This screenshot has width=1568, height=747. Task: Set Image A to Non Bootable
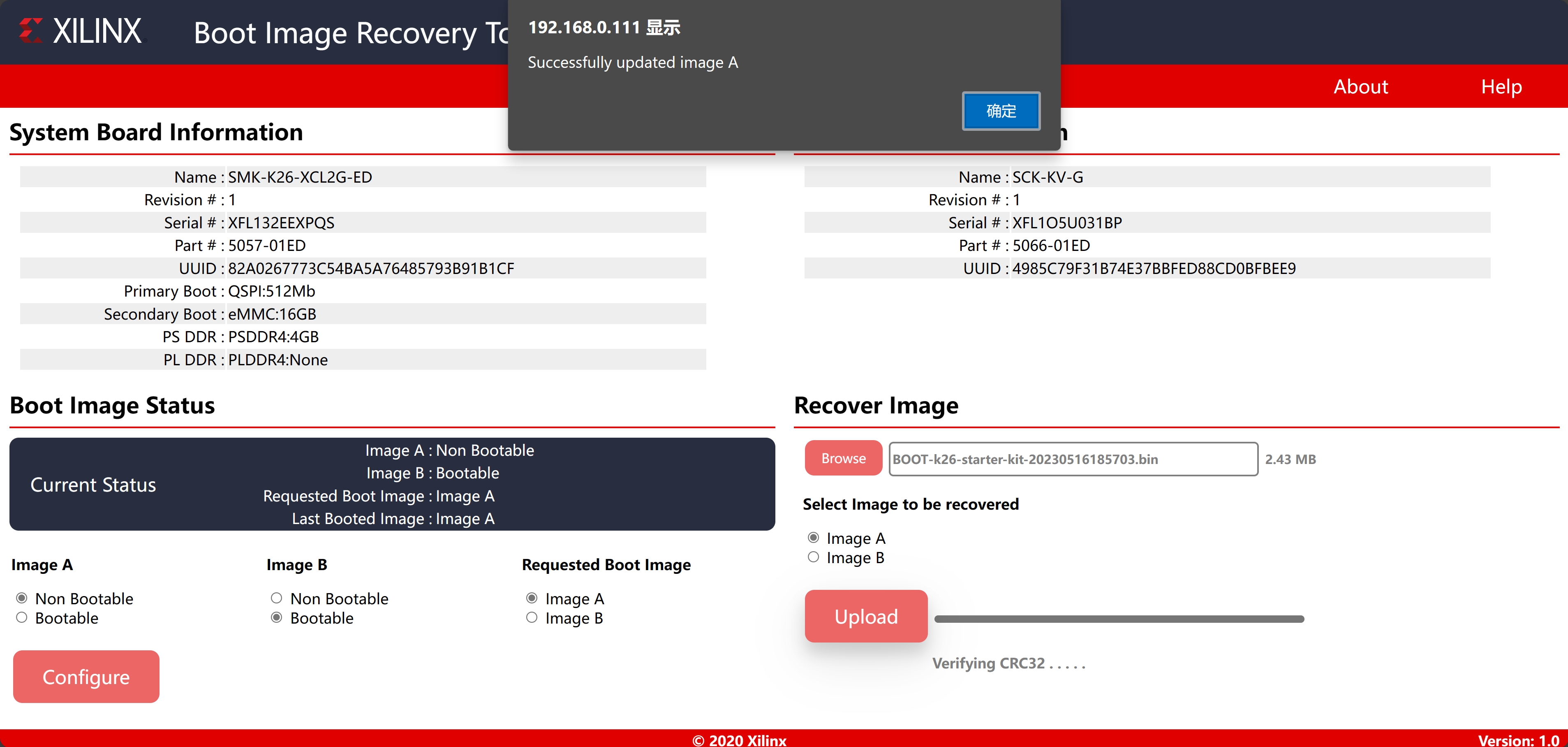(x=22, y=598)
